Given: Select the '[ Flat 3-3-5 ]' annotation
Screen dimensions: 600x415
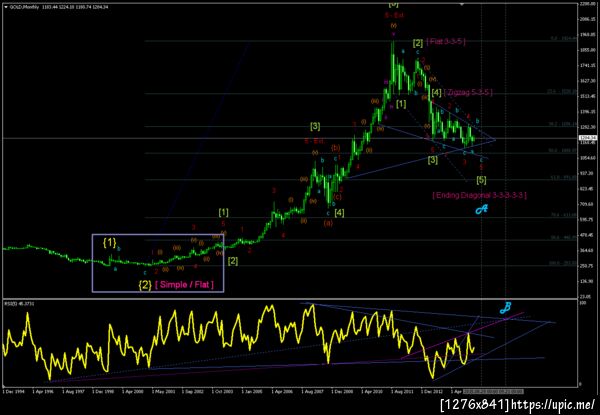Looking at the screenshot, I should click(446, 41).
